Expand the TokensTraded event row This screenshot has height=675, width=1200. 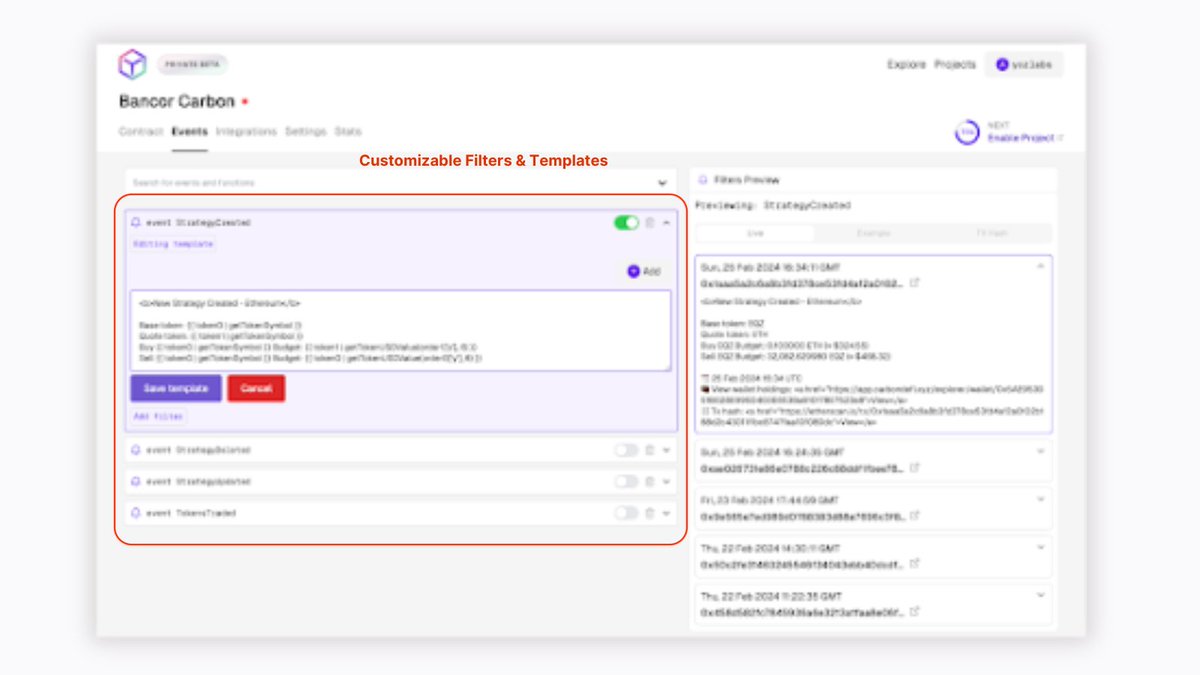coord(667,513)
